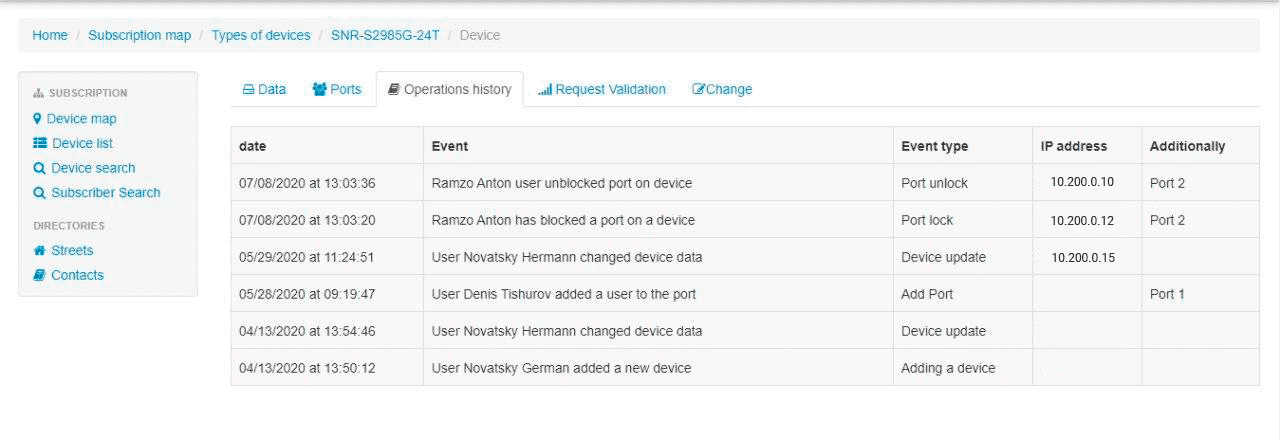Click the Request Validation signal icon

pyautogui.click(x=545, y=89)
